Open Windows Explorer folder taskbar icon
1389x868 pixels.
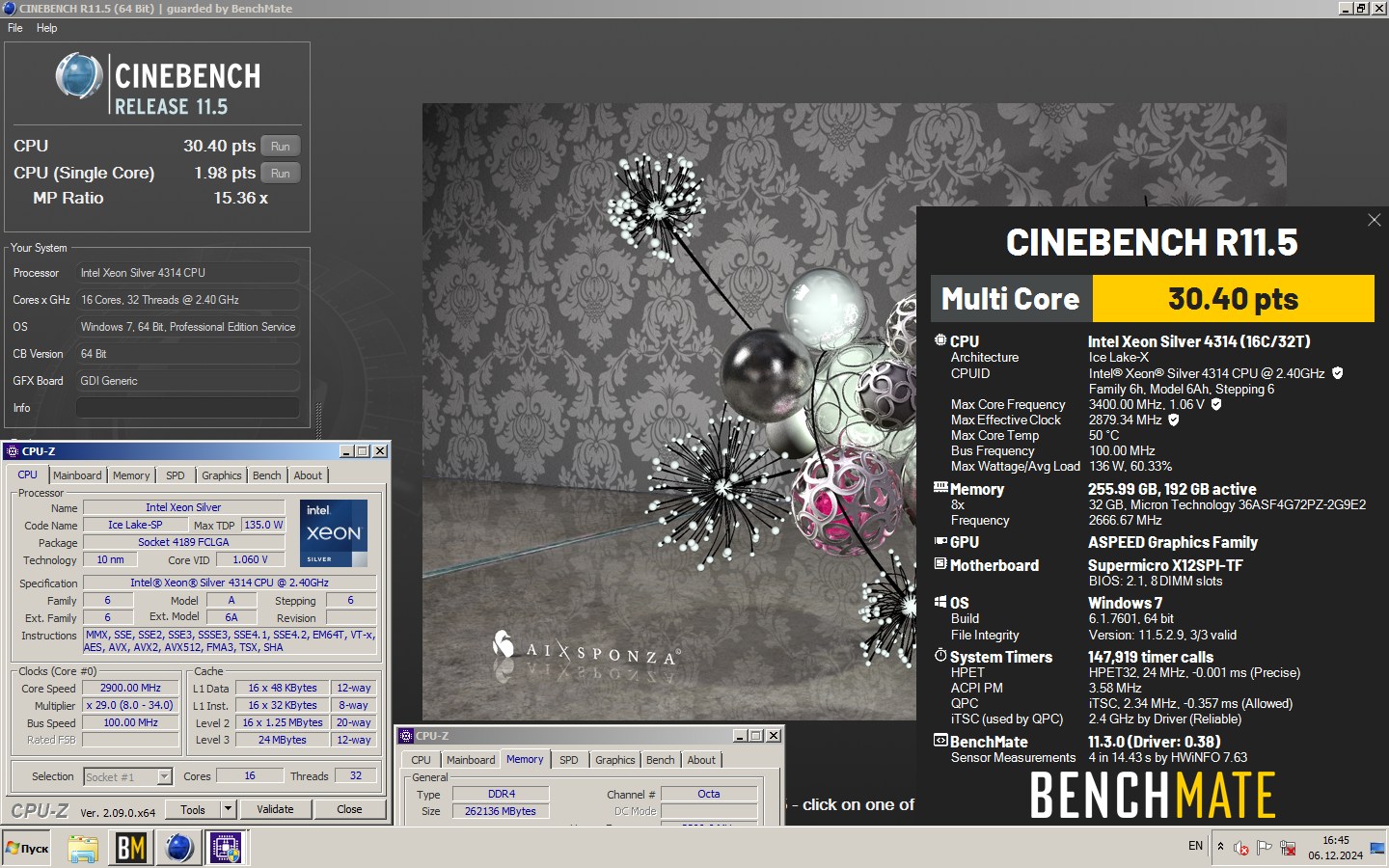tap(83, 849)
